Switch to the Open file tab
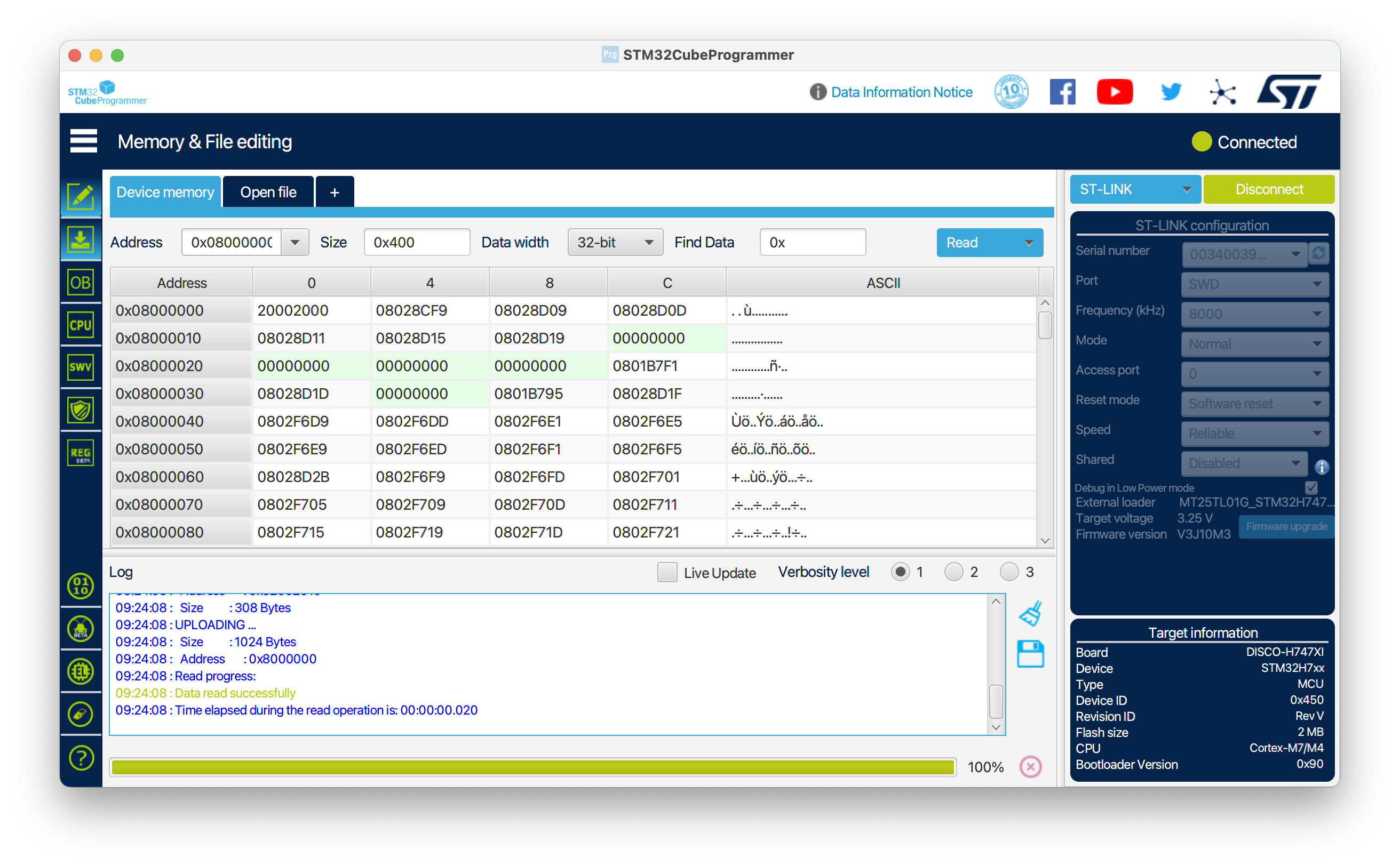Image resolution: width=1400 pixels, height=866 pixels. (268, 191)
